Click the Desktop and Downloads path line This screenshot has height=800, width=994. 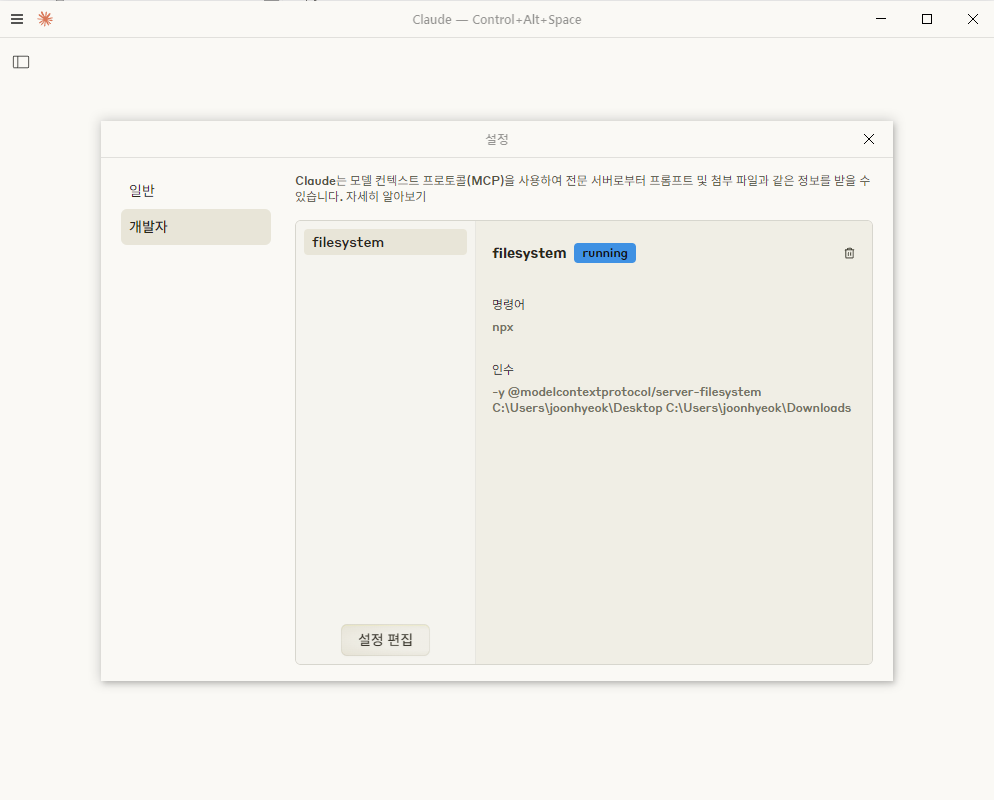(671, 408)
